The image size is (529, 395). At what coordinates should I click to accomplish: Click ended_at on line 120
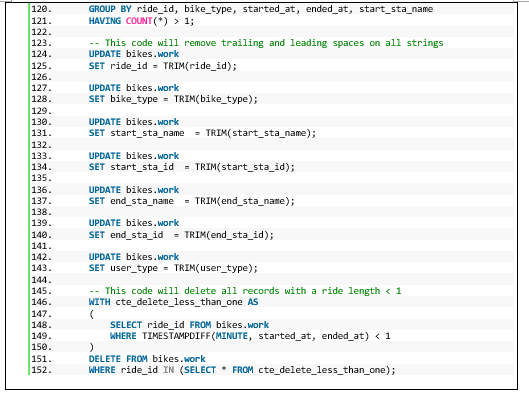point(327,9)
